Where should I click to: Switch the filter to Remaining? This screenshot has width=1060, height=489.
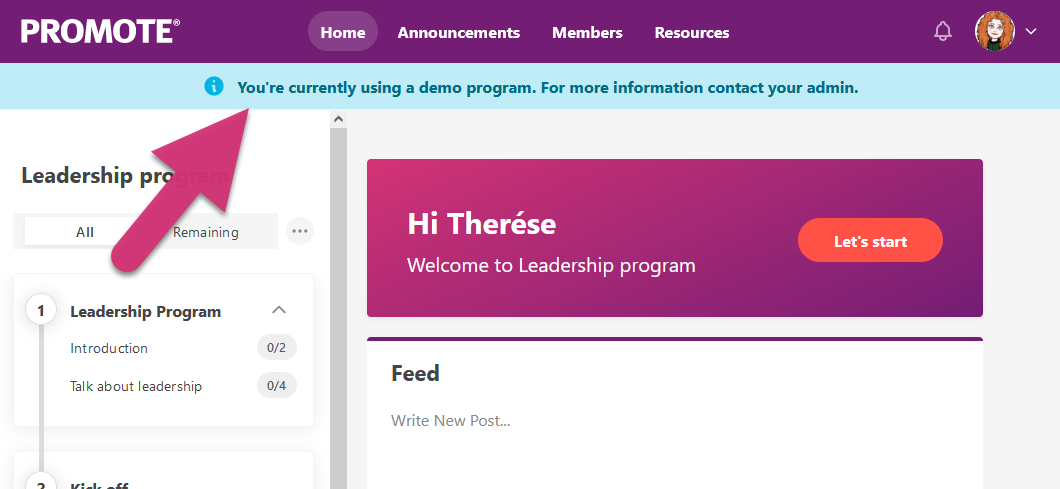206,232
